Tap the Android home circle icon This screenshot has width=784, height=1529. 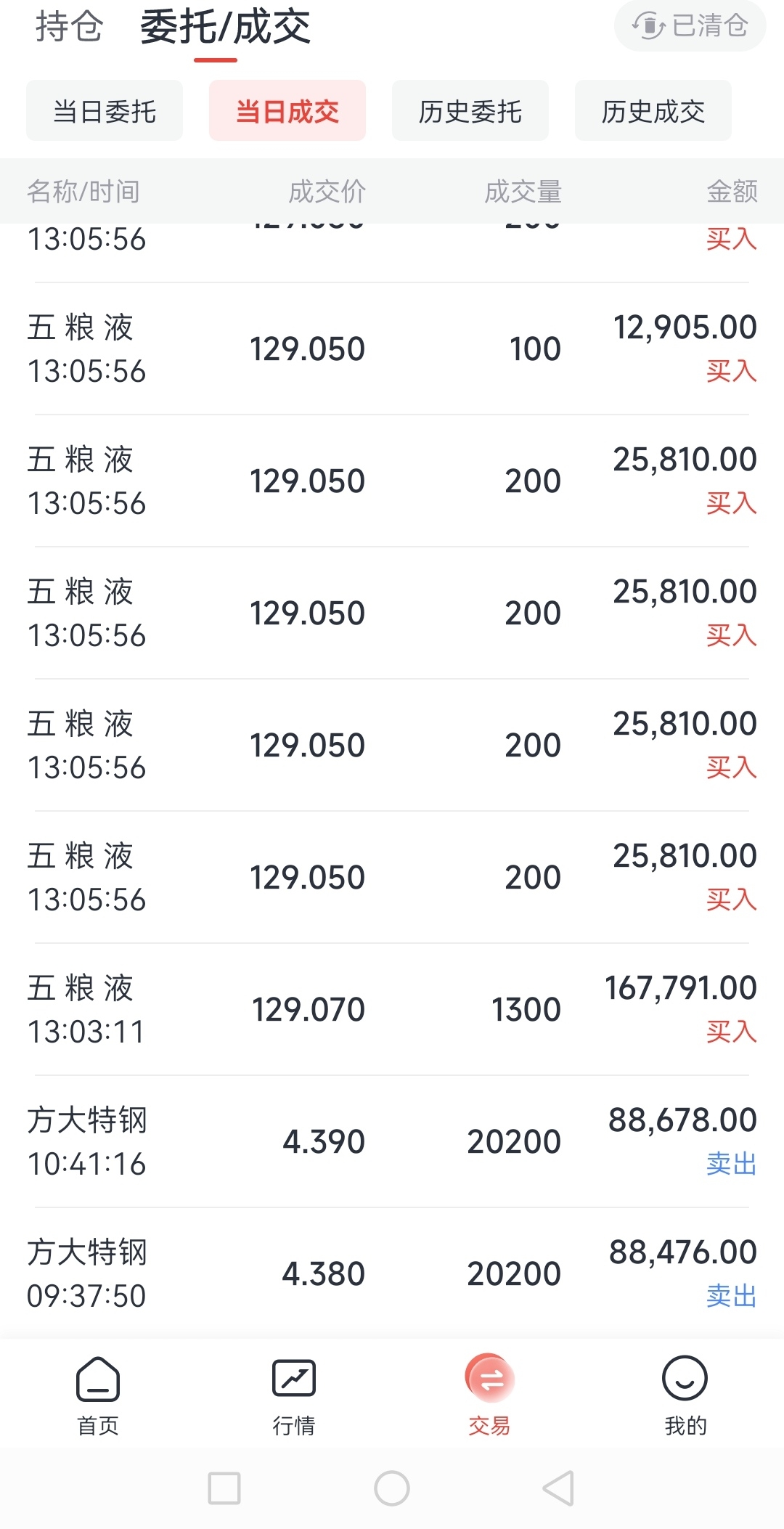click(392, 1488)
